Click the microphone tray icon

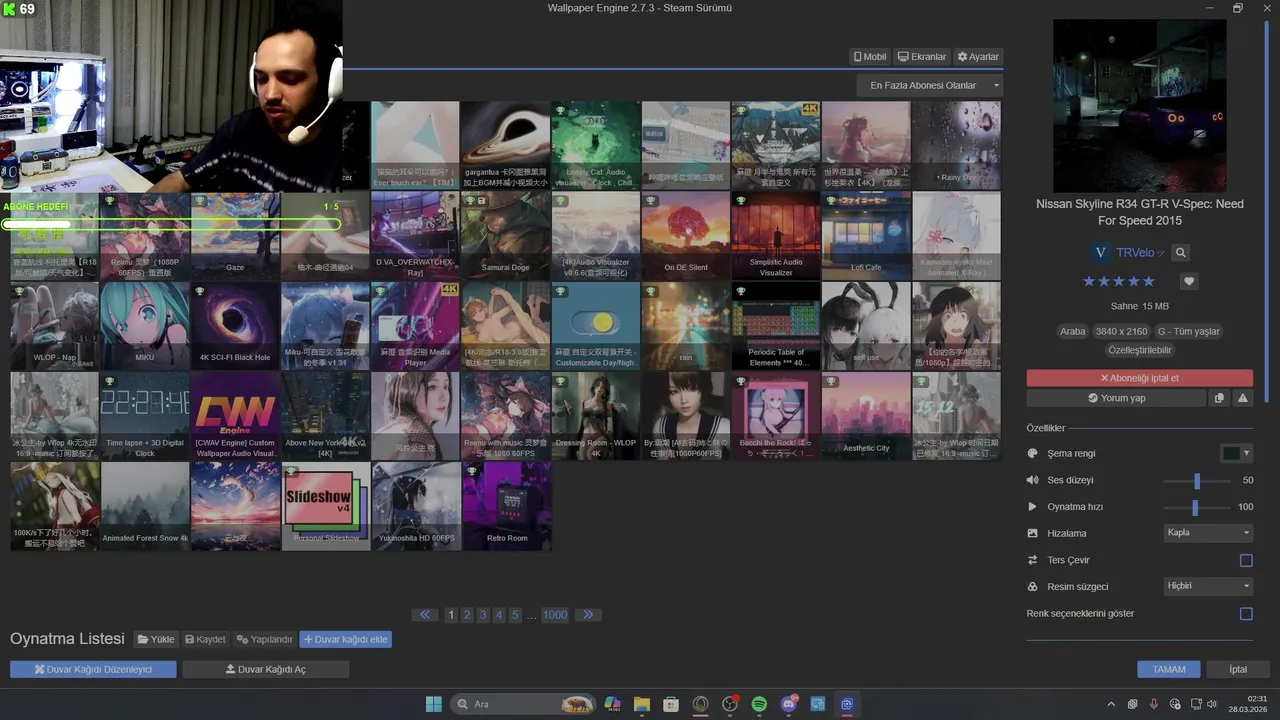(x=1154, y=704)
